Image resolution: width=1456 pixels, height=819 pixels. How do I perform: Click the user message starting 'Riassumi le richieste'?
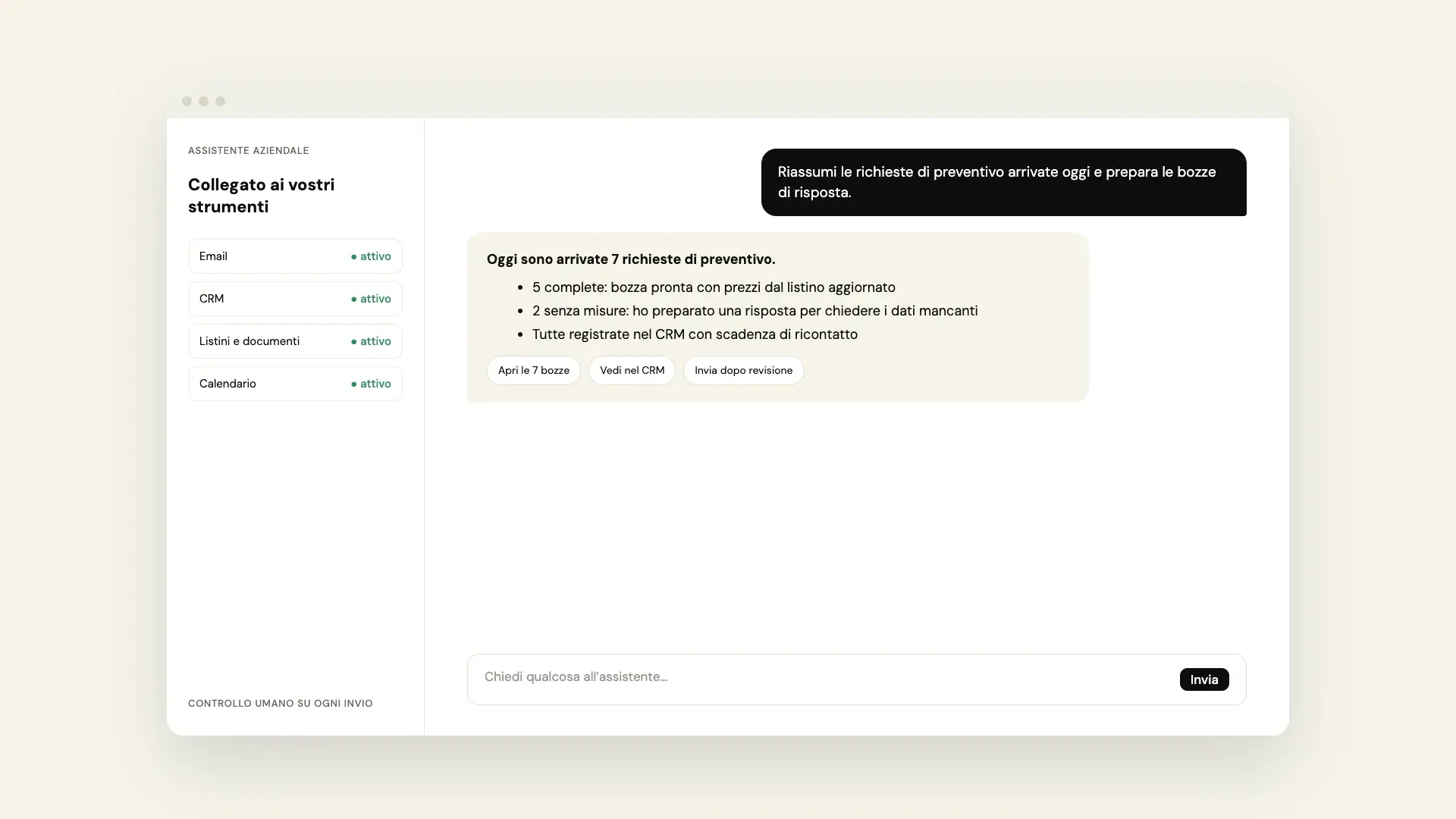[1004, 182]
